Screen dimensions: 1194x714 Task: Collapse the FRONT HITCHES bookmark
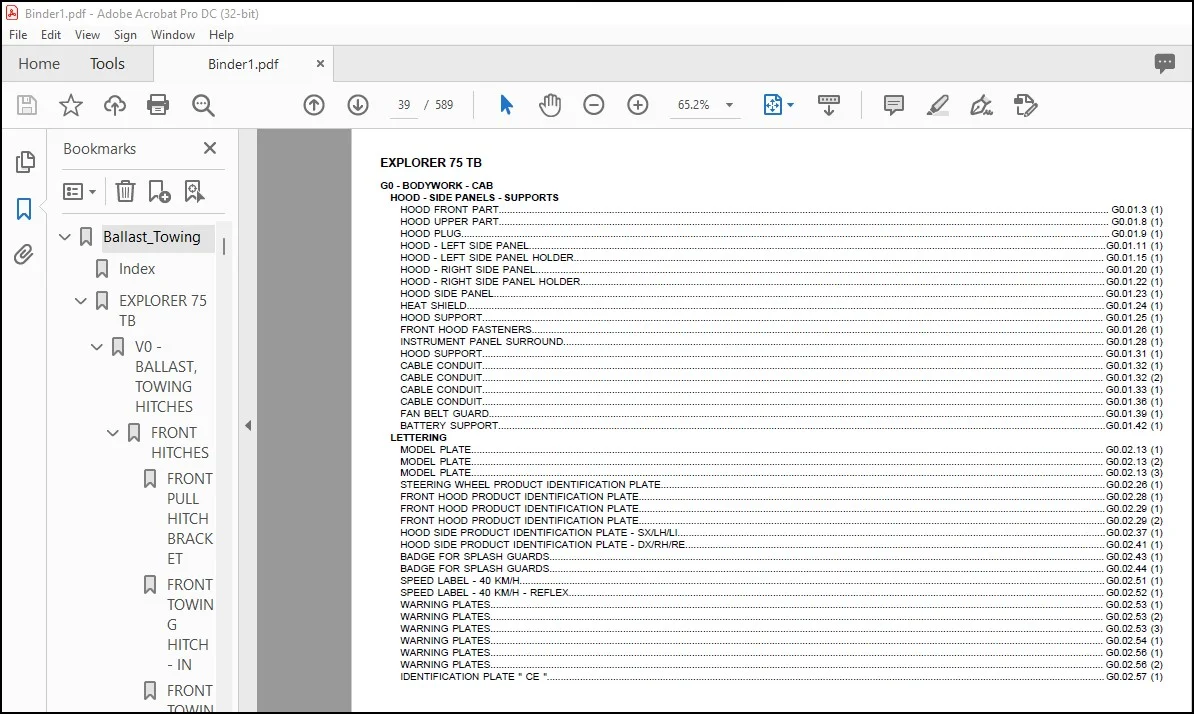coord(113,433)
